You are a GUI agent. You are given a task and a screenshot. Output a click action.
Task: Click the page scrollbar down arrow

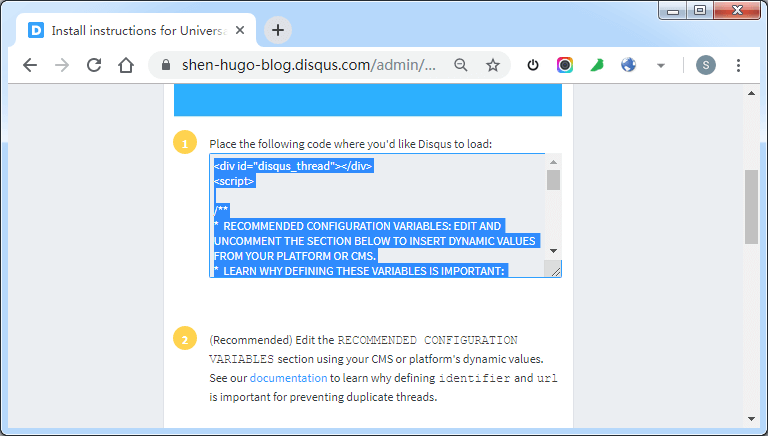tap(751, 419)
